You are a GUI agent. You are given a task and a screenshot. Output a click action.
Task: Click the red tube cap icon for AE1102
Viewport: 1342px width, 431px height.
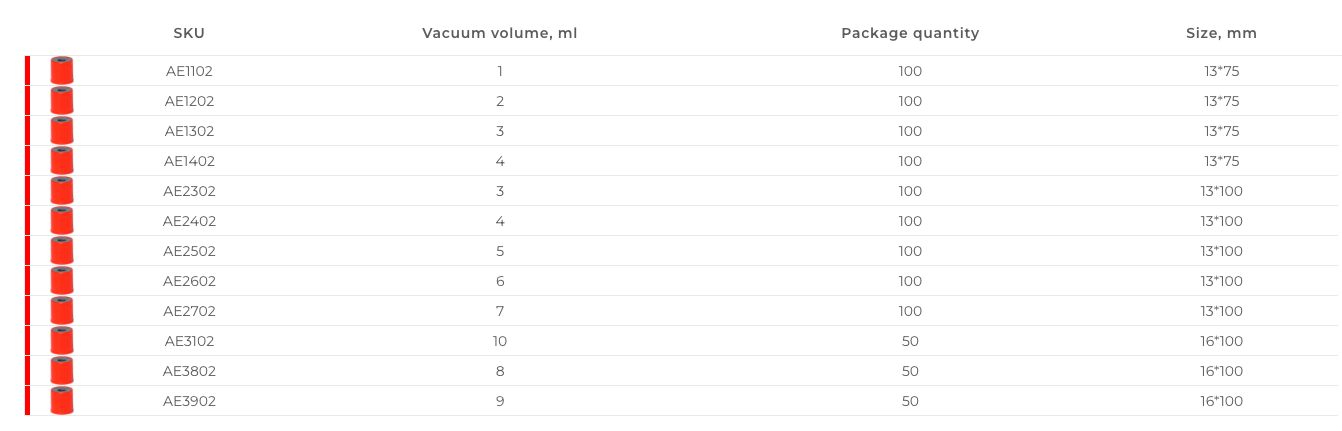(62, 71)
